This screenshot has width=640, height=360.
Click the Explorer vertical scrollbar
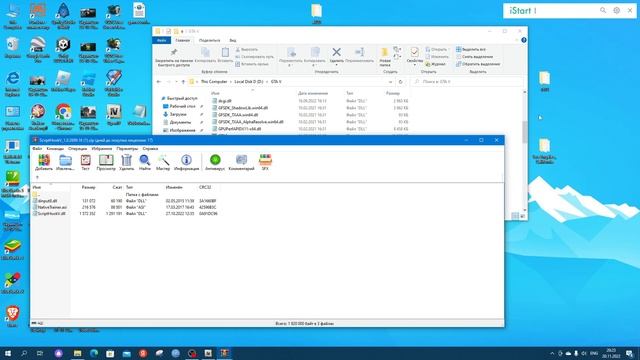click(525, 131)
